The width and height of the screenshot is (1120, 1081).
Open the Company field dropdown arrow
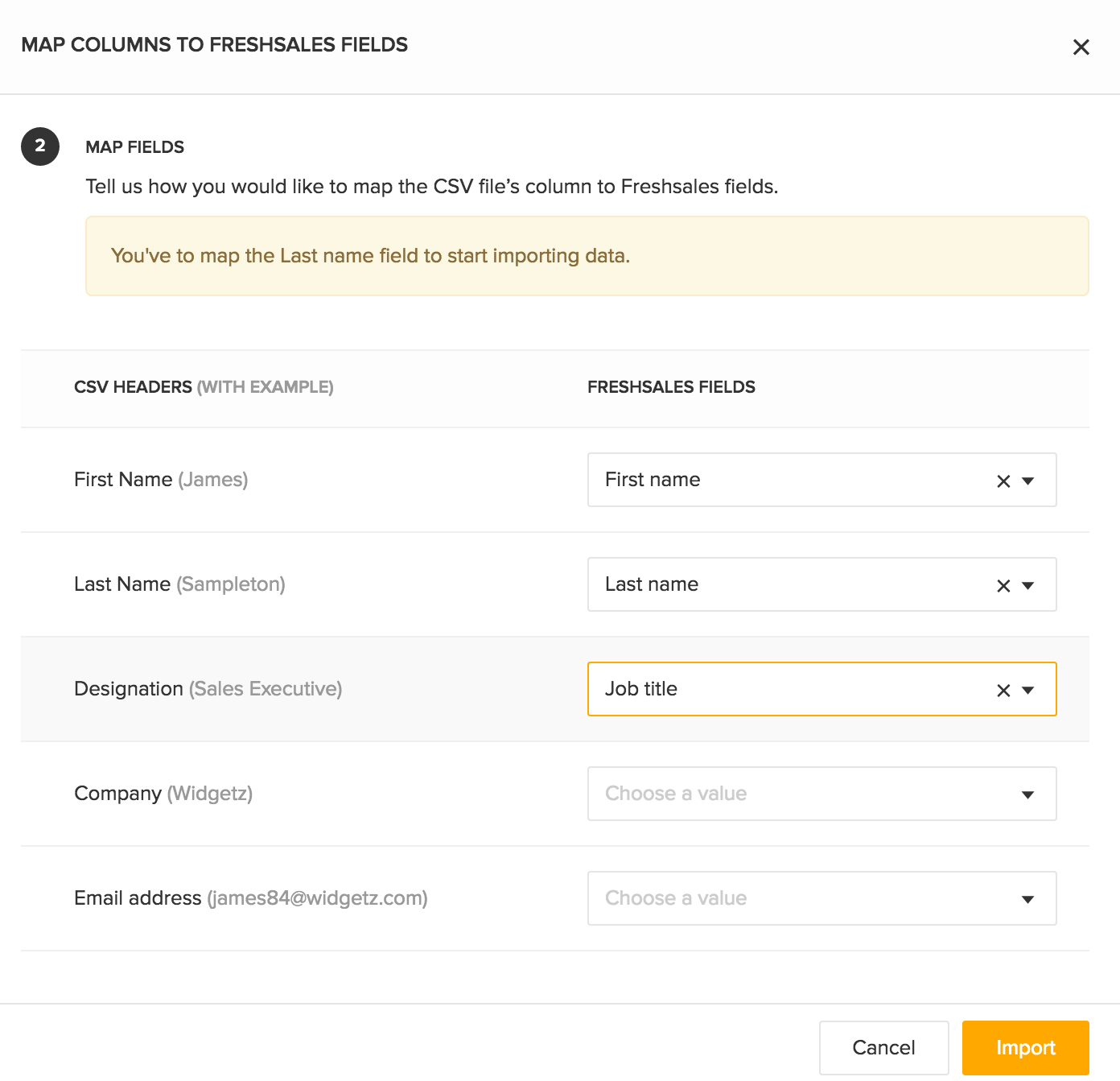pyautogui.click(x=1027, y=795)
